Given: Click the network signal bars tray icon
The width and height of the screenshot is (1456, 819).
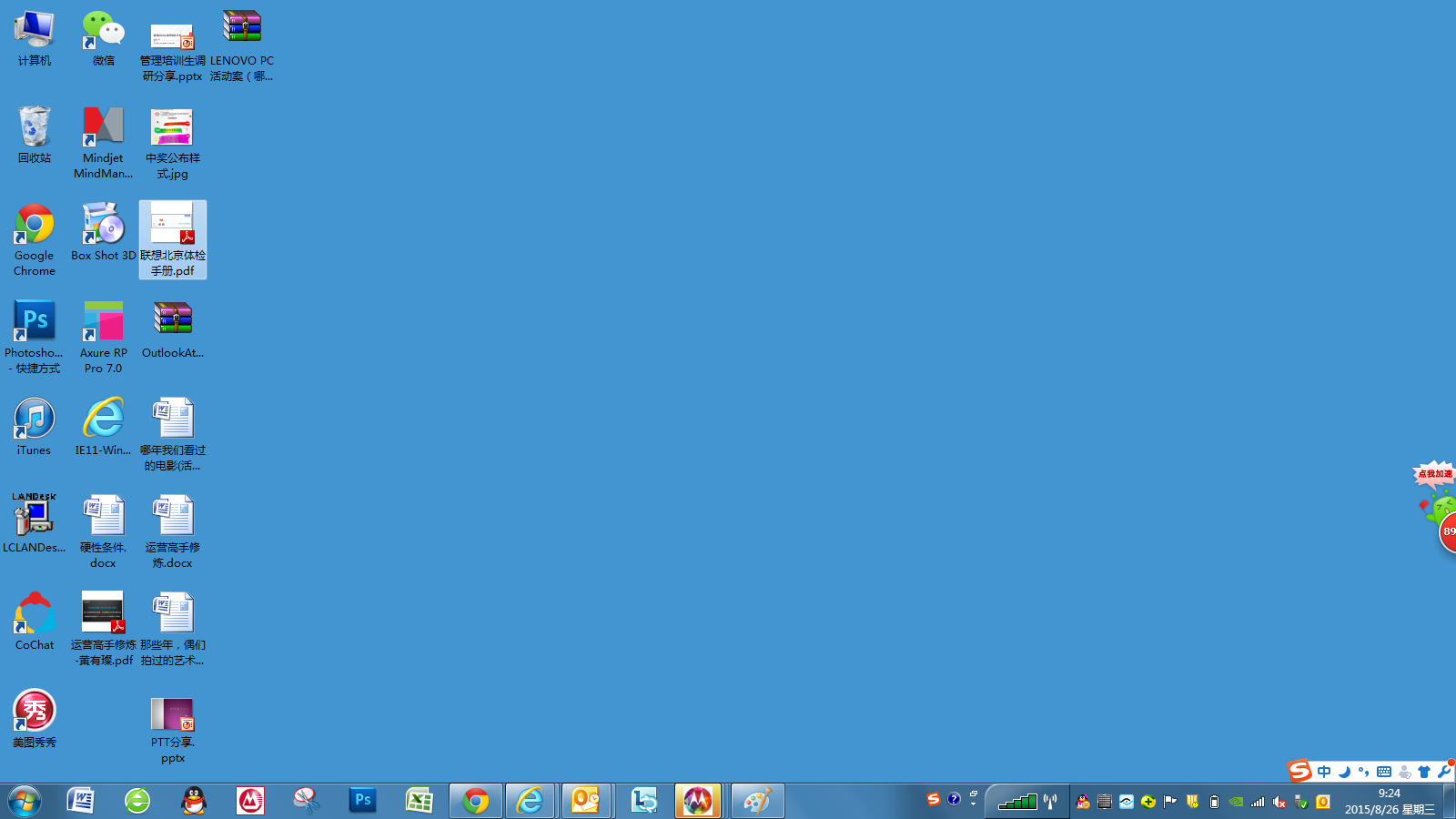Looking at the screenshot, I should coord(1258,802).
